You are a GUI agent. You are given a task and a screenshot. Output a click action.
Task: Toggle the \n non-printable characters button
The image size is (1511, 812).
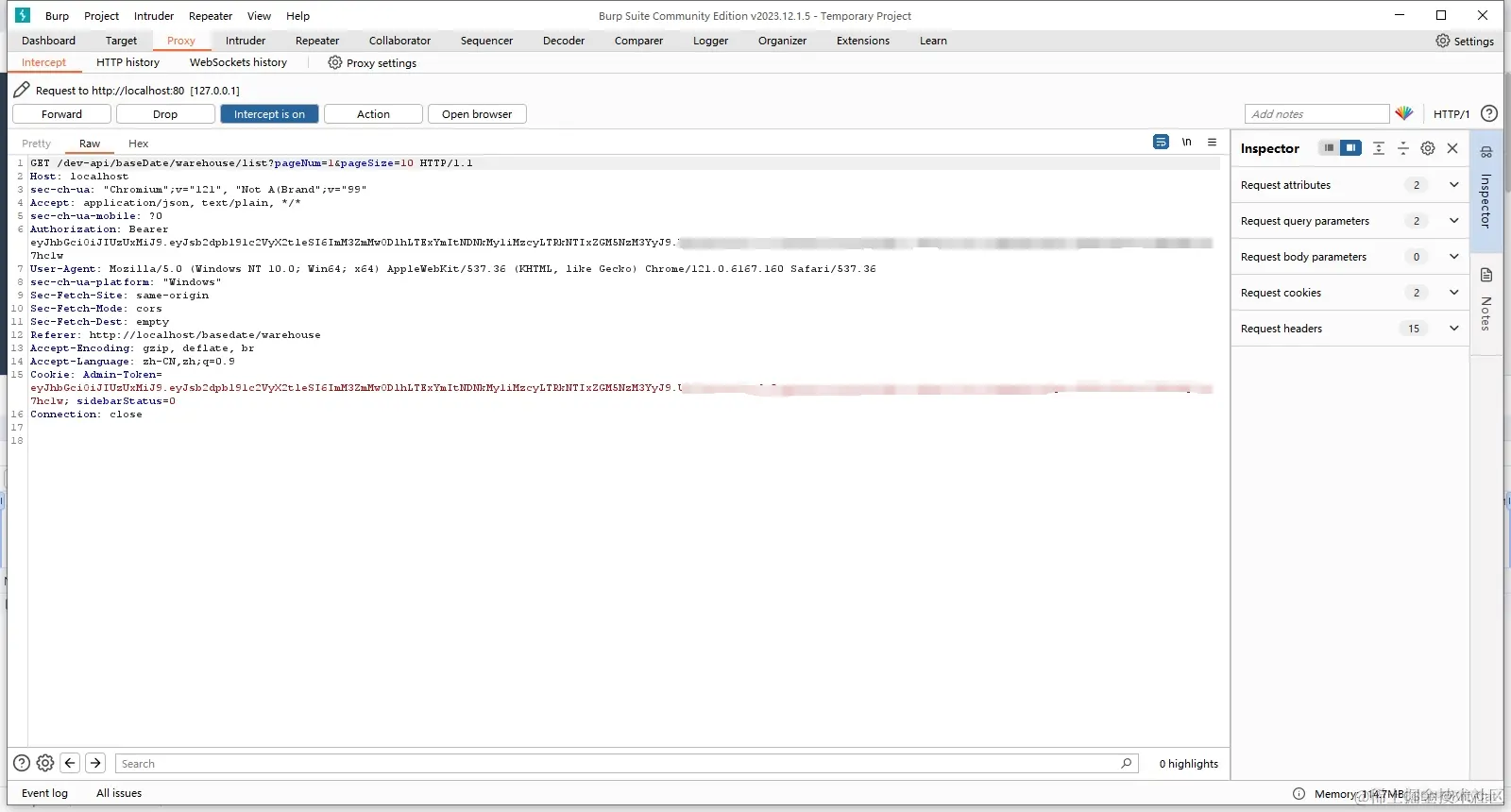pos(1186,142)
